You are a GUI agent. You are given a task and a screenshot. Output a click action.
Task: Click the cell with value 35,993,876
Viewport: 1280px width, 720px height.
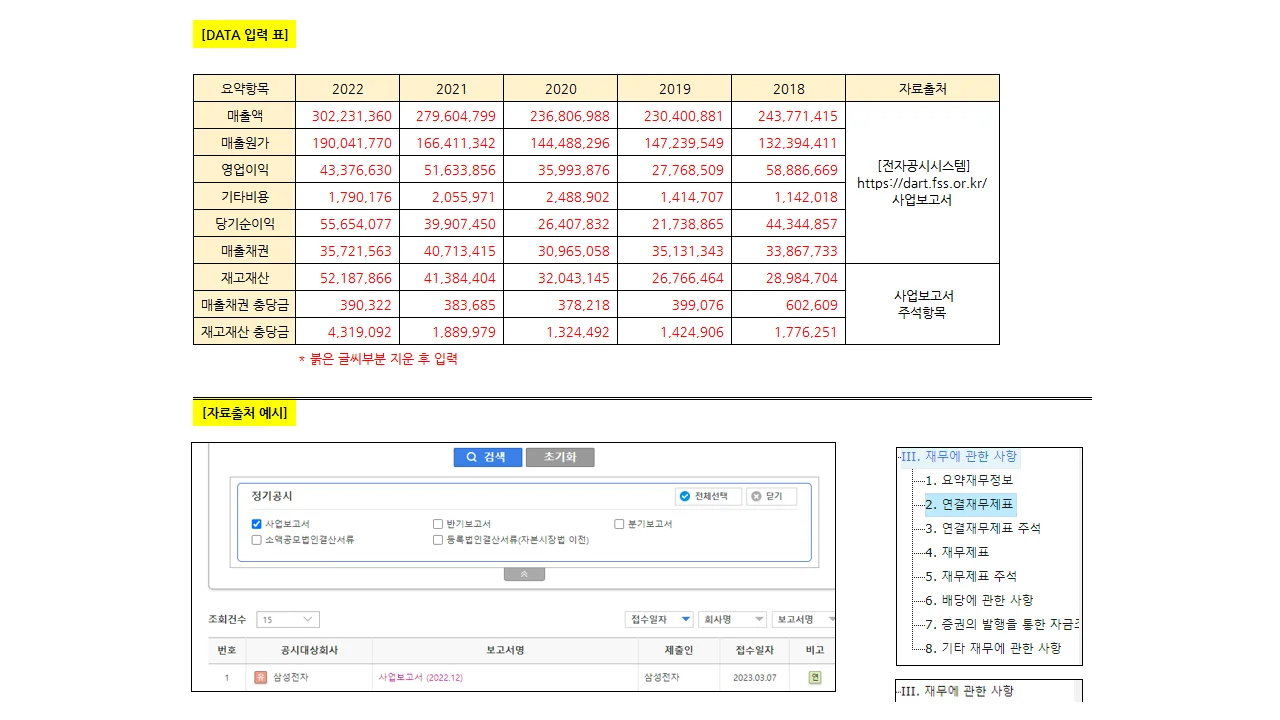coord(561,169)
